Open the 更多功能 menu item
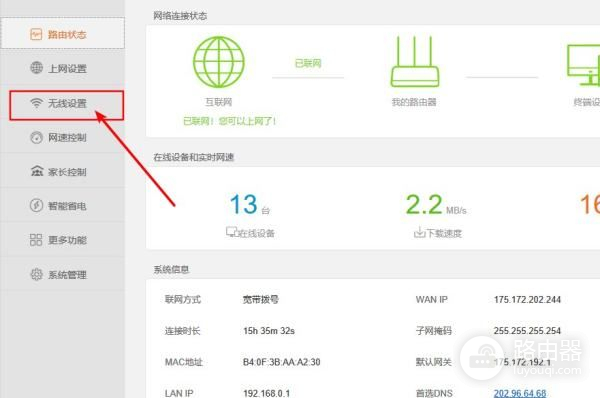 [x=63, y=240]
